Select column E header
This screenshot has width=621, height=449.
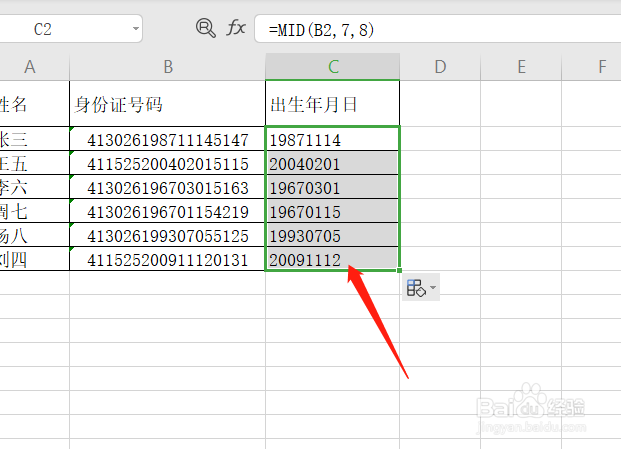521,67
